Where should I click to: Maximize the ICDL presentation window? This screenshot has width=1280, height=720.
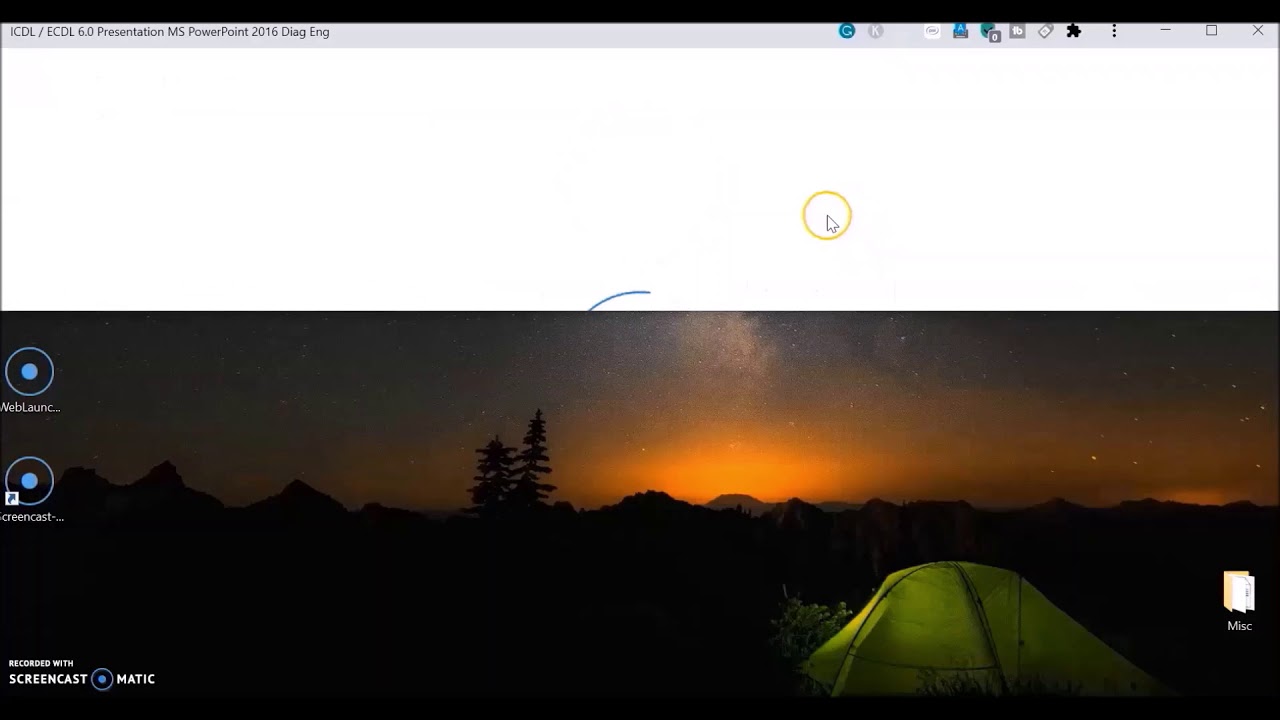click(1211, 31)
